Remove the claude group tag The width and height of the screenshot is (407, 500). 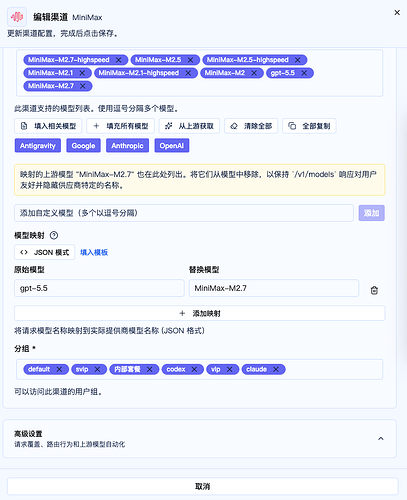[x=276, y=369]
